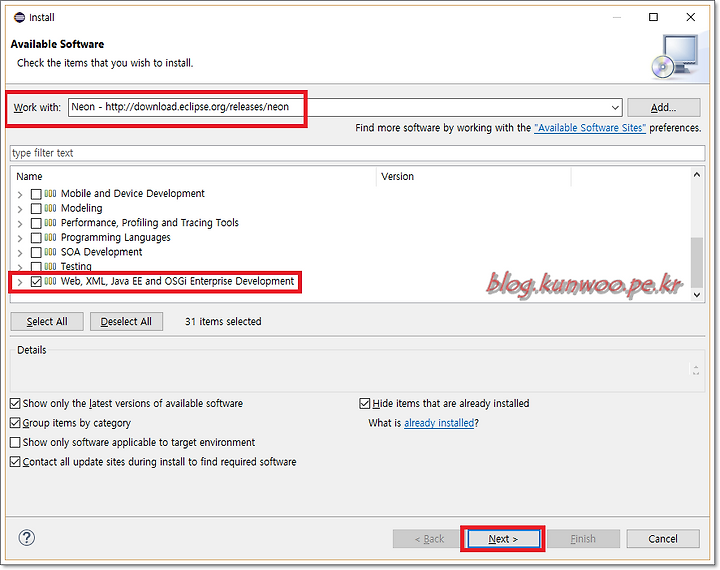The image size is (720, 570).
Task: Click the category icon next to SOA Development
Action: pyautogui.click(x=51, y=252)
